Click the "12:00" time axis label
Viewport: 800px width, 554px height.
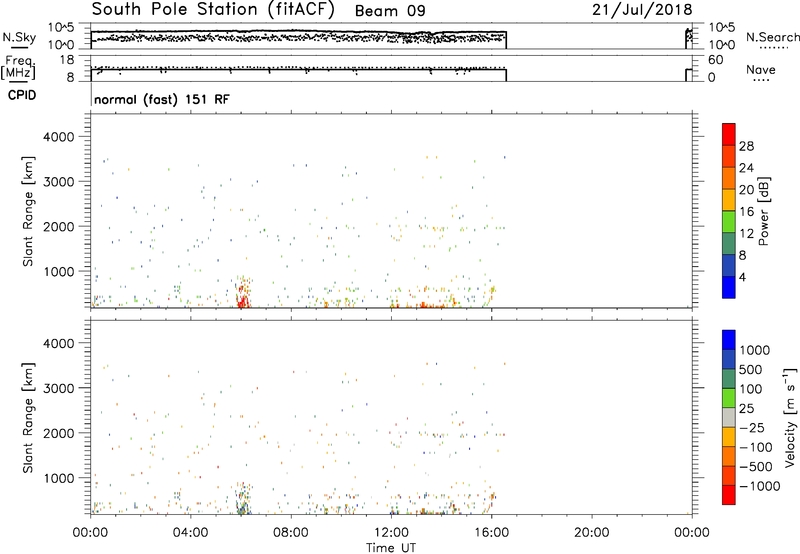coord(391,533)
